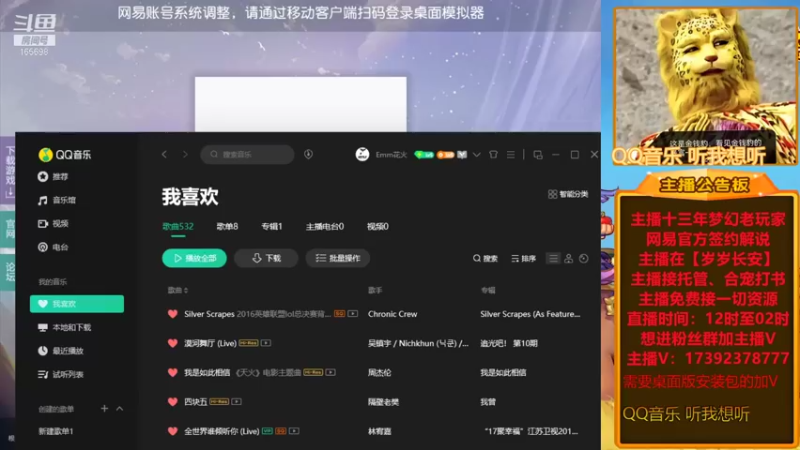This screenshot has height=450, width=800.
Task: Open MV icon for 全世界谁倾听你 (Live)
Action: click(x=294, y=431)
